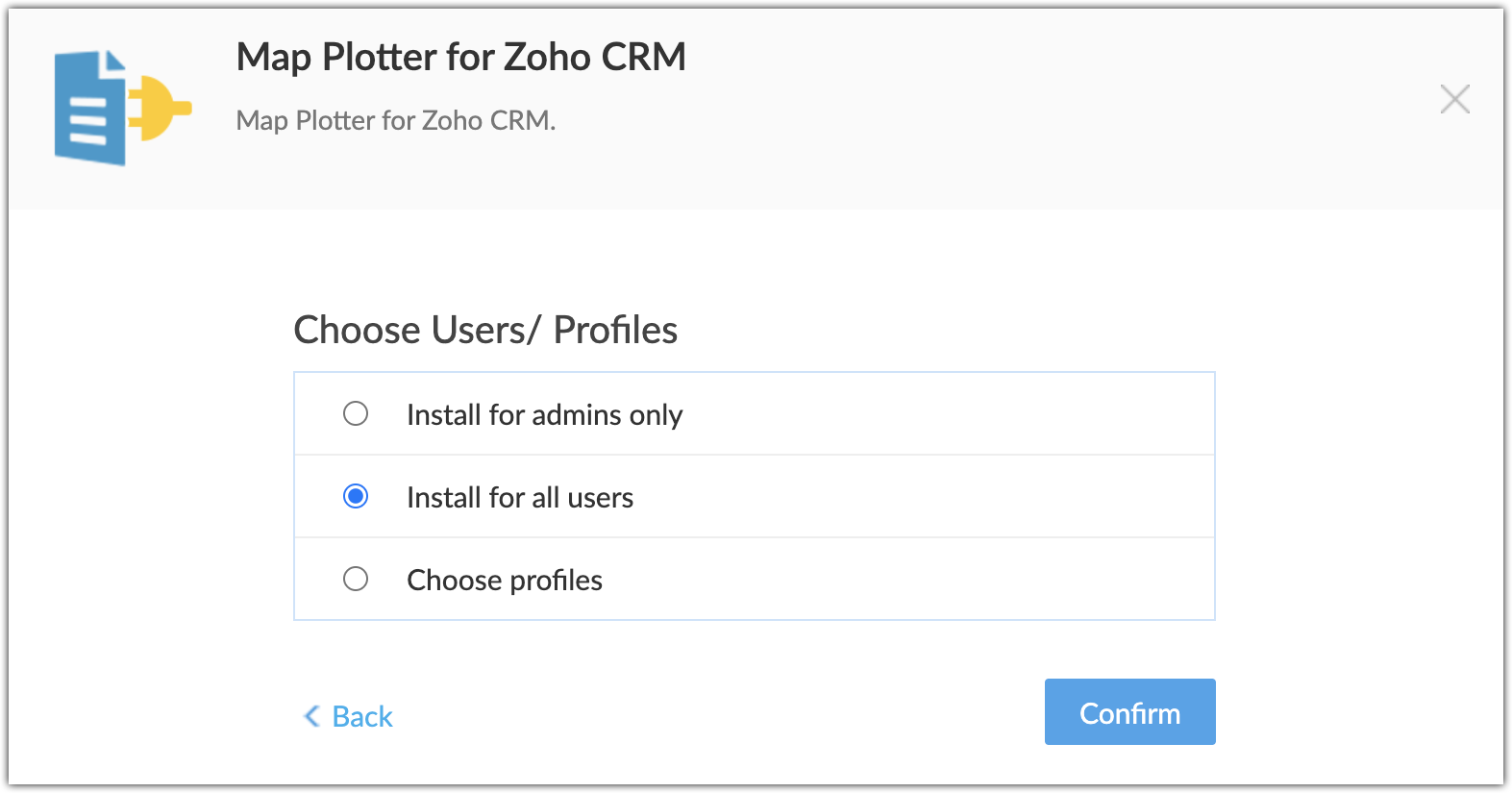Close the Map Plotter install dialog
This screenshot has width=1512, height=793.
pos(1454,99)
